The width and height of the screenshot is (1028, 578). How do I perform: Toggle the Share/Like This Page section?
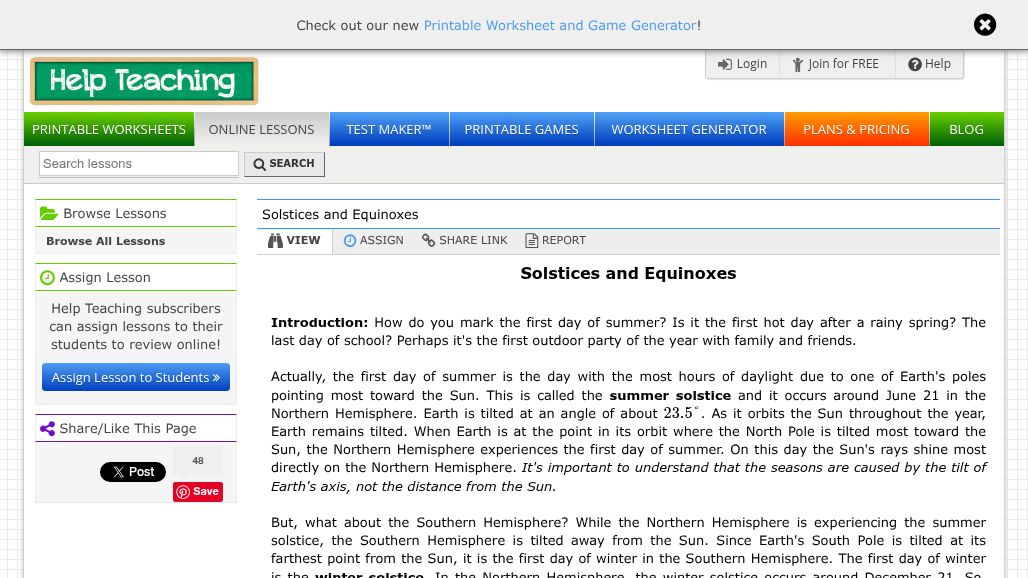[x=136, y=428]
